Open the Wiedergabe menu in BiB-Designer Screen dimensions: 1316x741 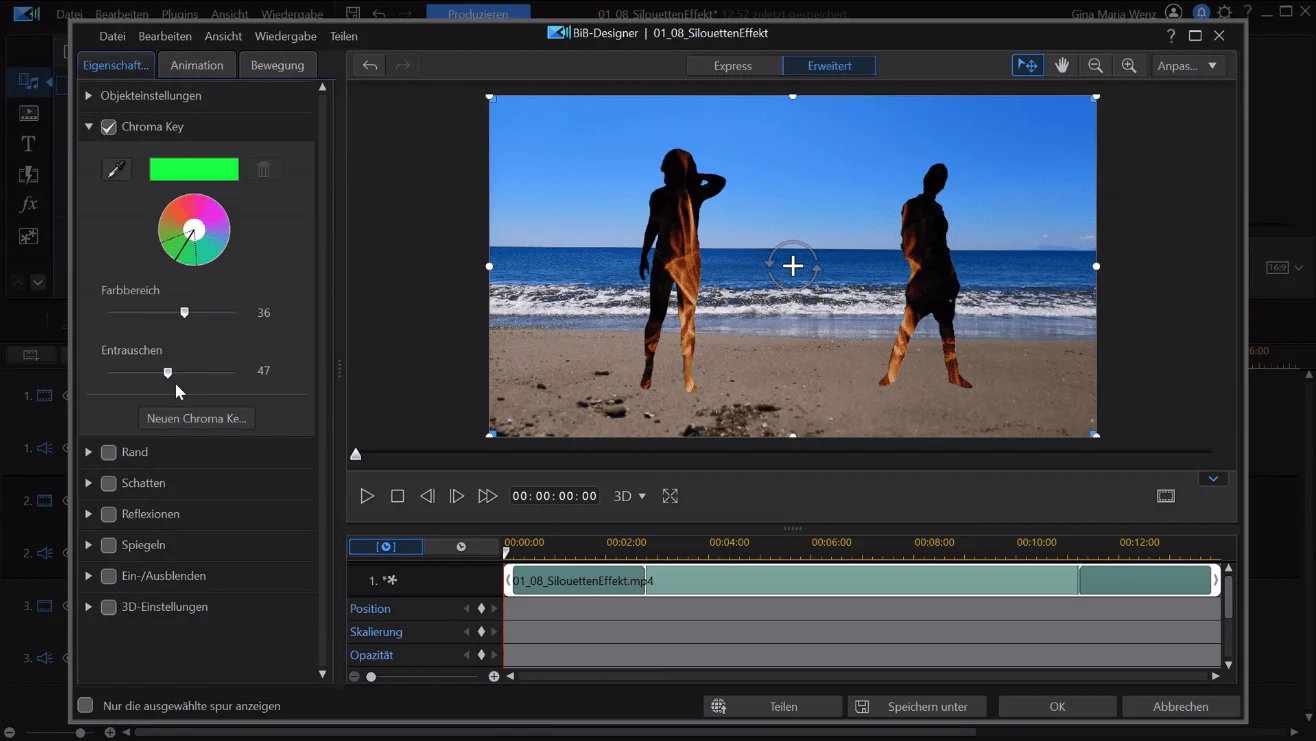click(x=286, y=36)
